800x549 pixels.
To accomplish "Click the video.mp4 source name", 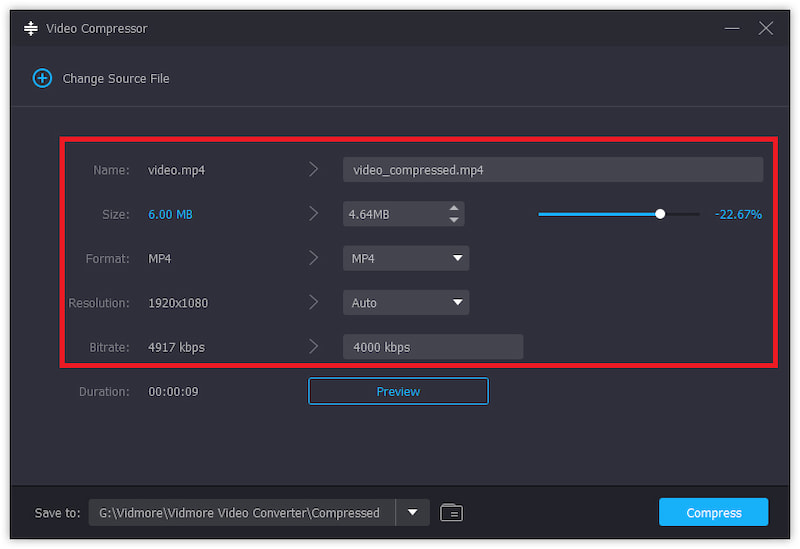I will 177,170.
